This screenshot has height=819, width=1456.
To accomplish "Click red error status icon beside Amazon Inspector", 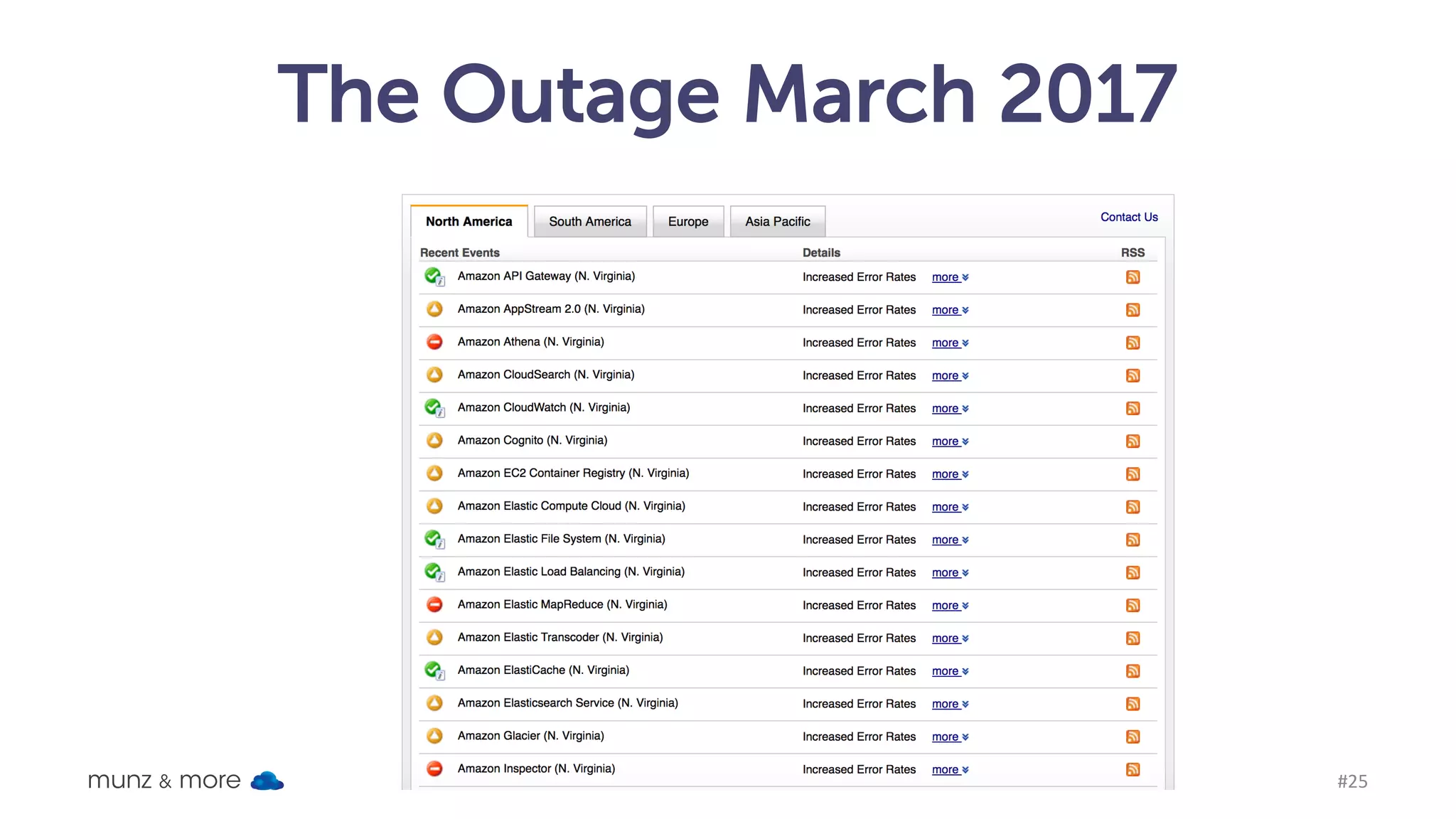I will point(434,769).
